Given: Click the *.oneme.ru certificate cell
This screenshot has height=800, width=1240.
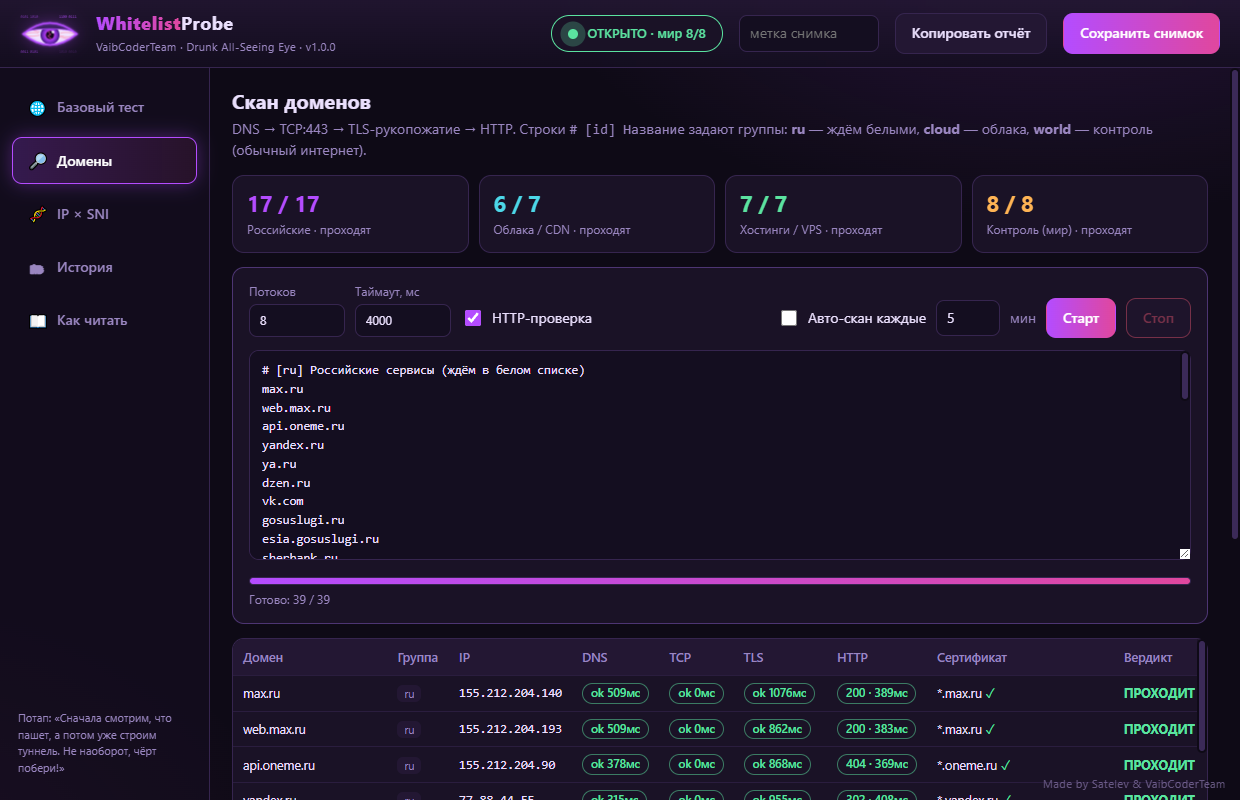Looking at the screenshot, I should click(x=974, y=765).
